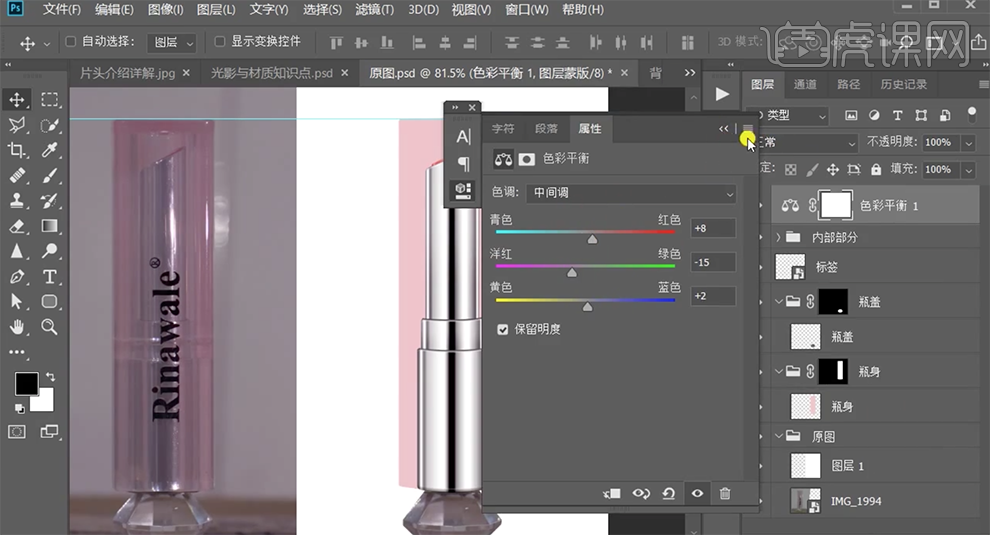Toggle the Preserve Luminosity checkbox
This screenshot has width=990, height=535.
click(x=503, y=329)
